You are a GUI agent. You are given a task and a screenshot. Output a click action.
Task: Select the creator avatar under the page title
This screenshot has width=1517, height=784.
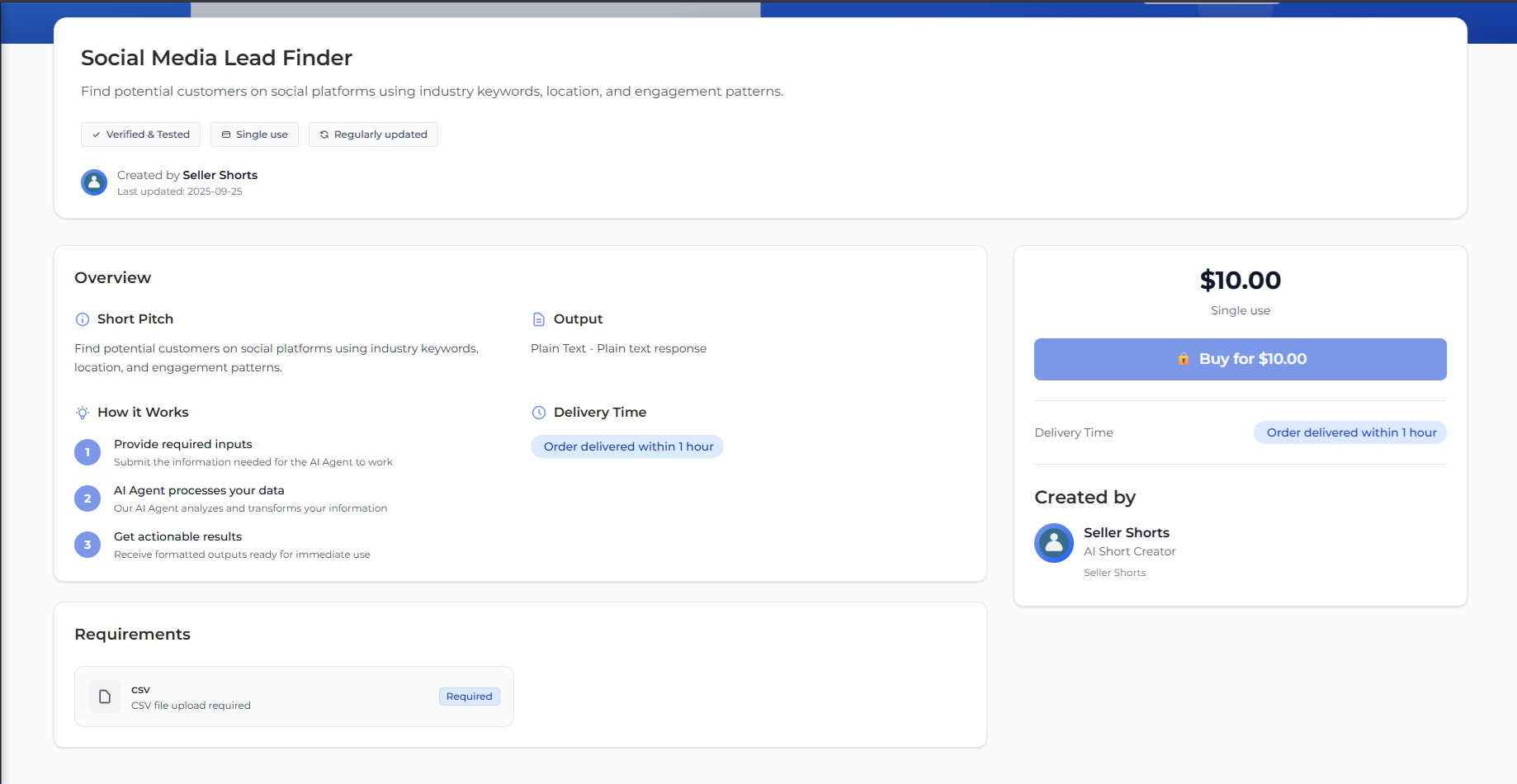[93, 182]
